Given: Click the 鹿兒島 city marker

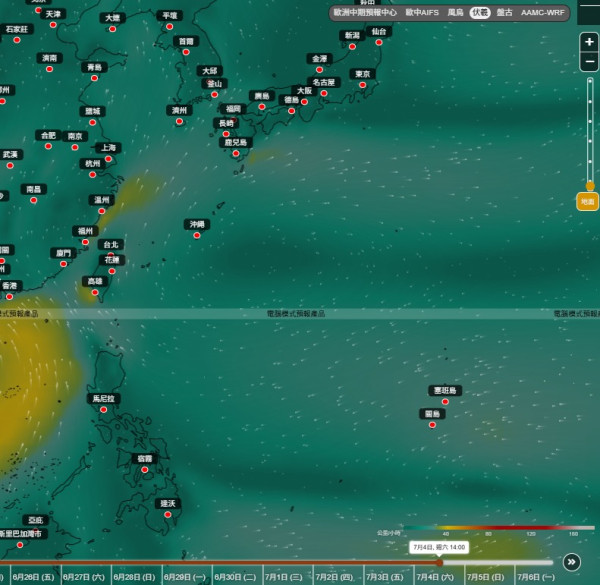Looking at the screenshot, I should (236, 153).
